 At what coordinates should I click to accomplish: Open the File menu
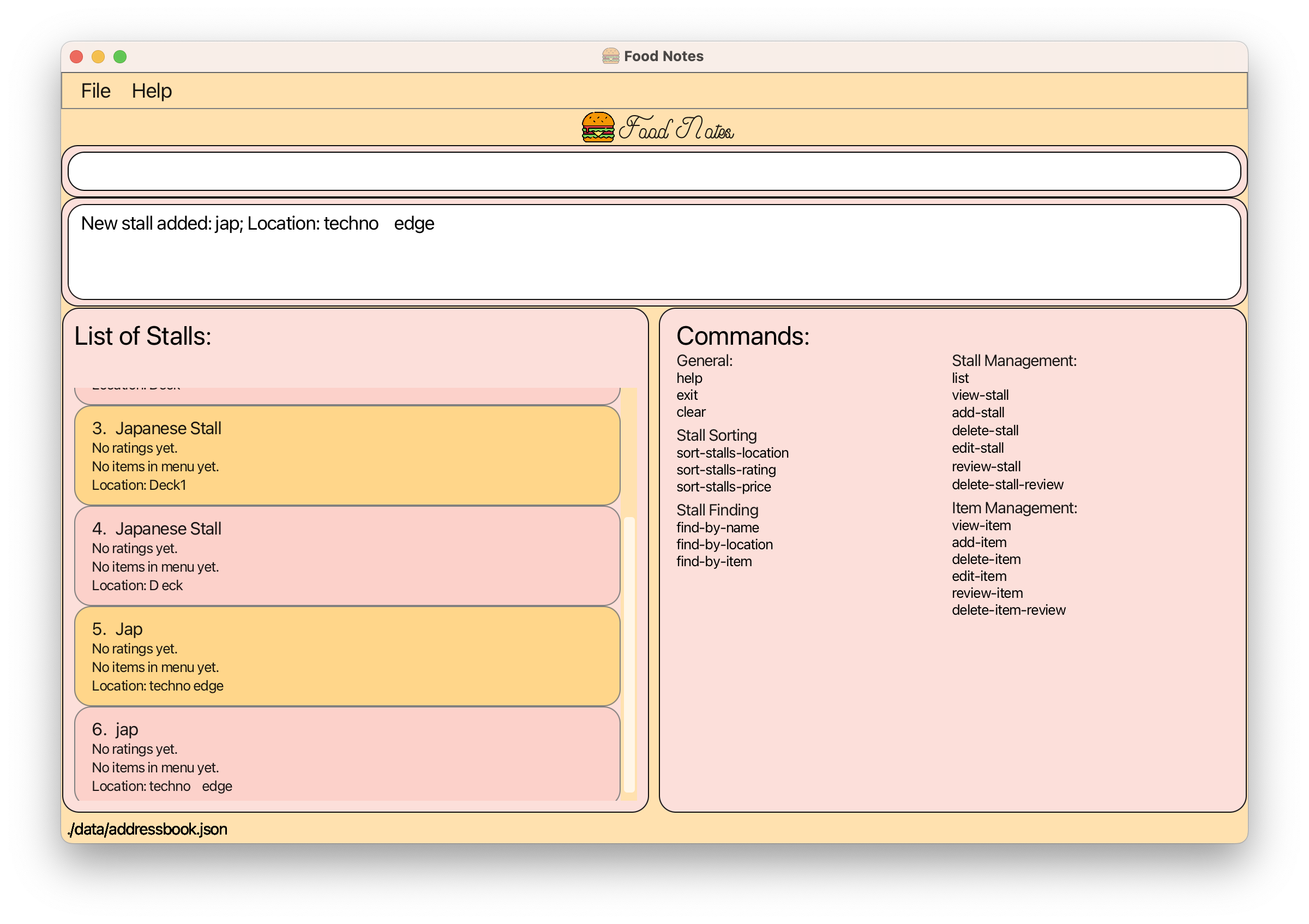95,91
